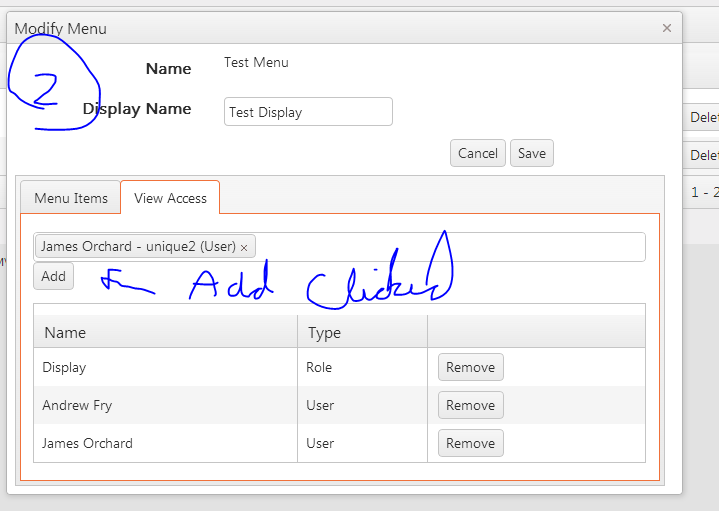
Task: Click the Modify Menu title bar
Action: [300, 28]
